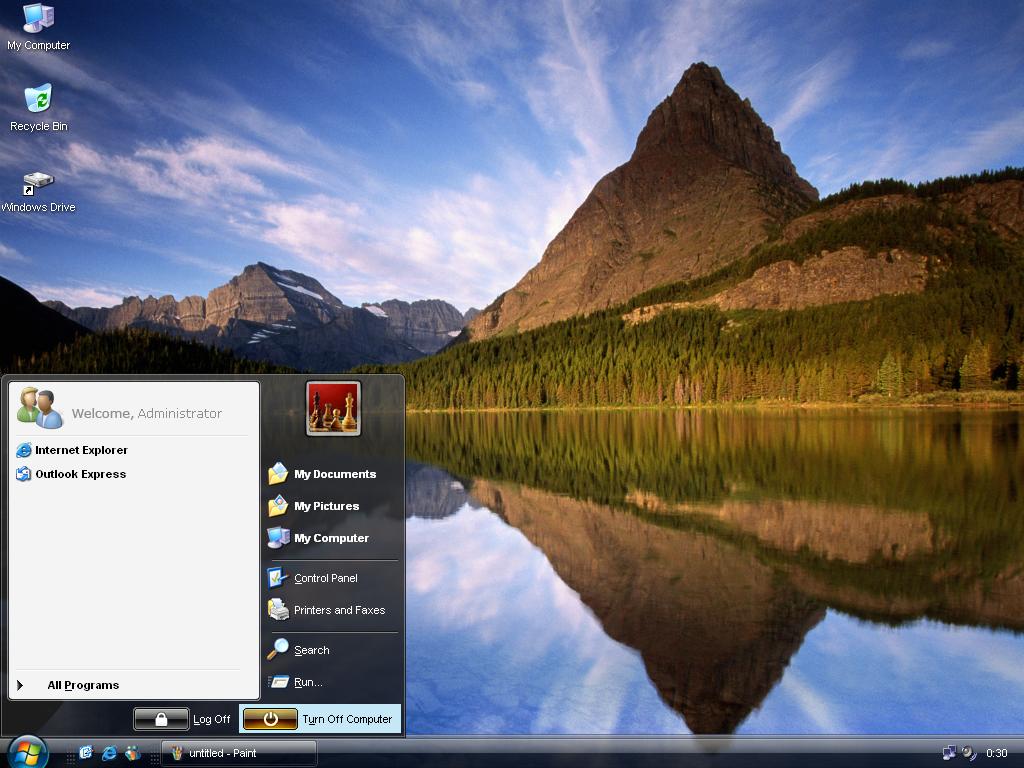This screenshot has height=768, width=1024.
Task: Click the Messenger icon in quick launch
Action: click(x=132, y=753)
